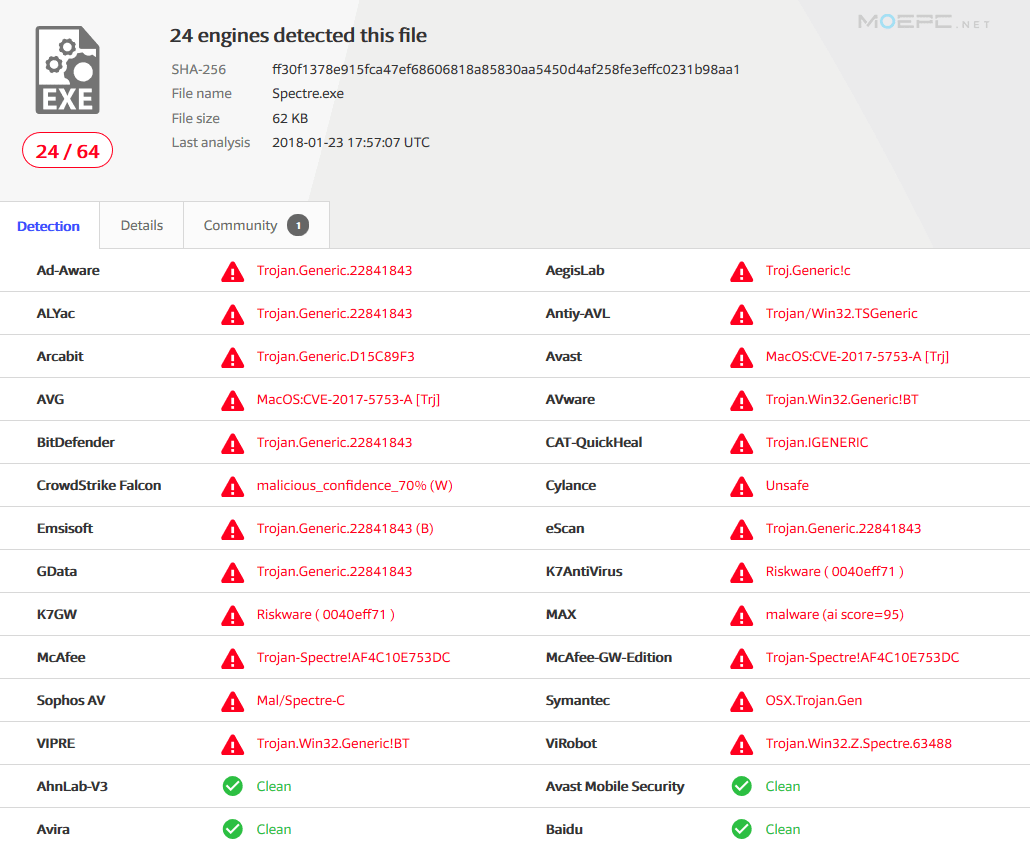Screen dimensions: 1030x847
Task: Click the SHA-256 hash value
Action: 506,70
